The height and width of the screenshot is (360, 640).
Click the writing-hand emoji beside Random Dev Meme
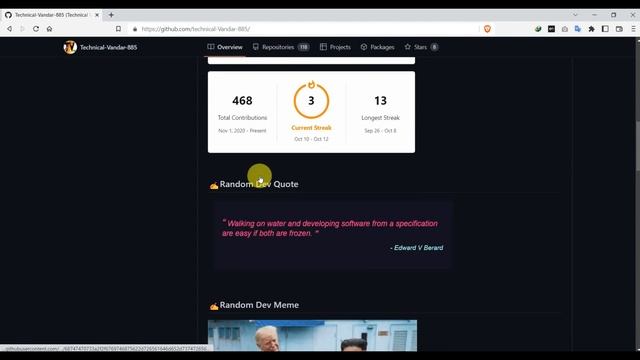[x=214, y=306]
